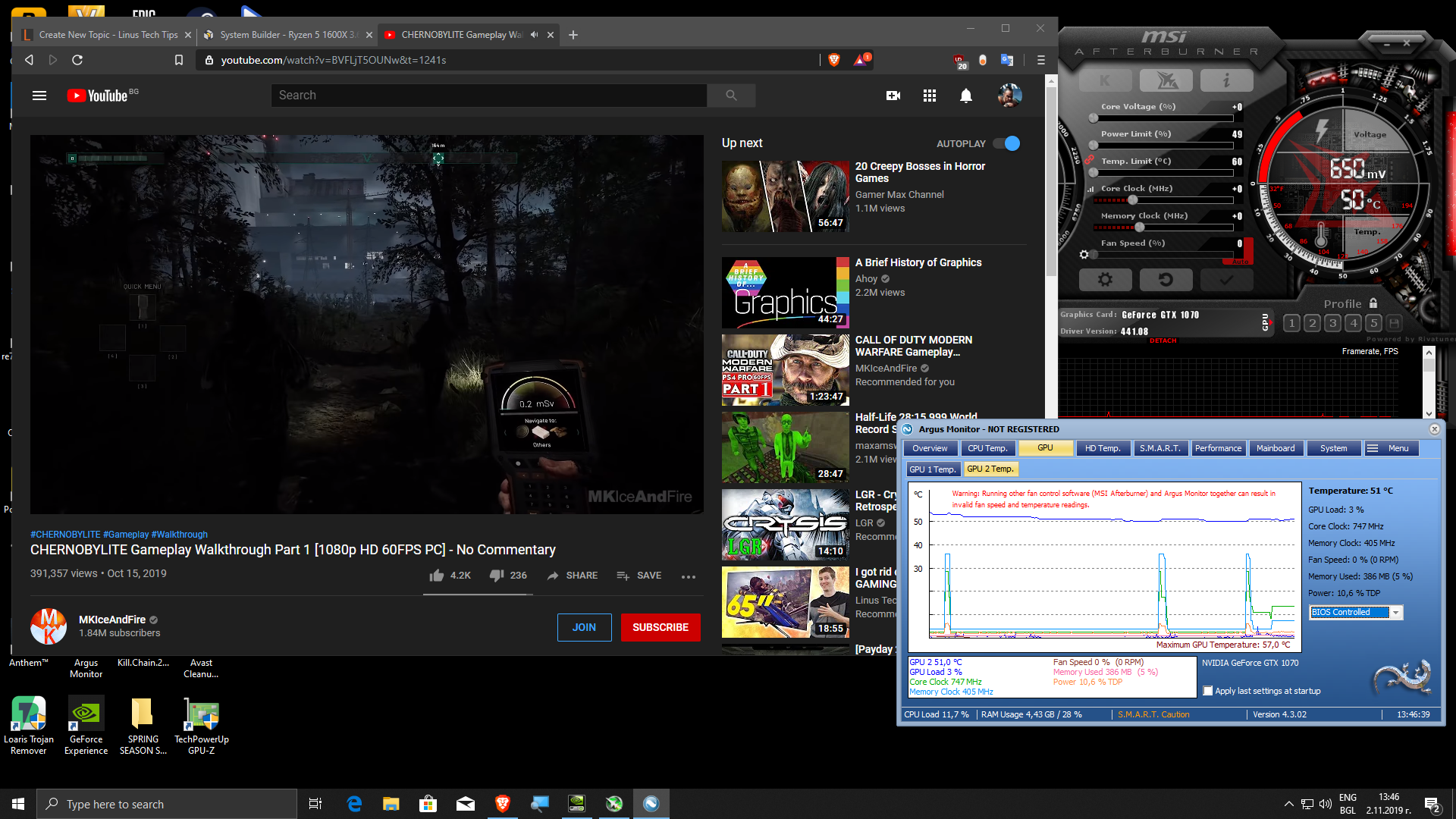Screen dimensions: 1456x819
Task: Open Afterburner information (i) button
Action: pyautogui.click(x=1226, y=80)
